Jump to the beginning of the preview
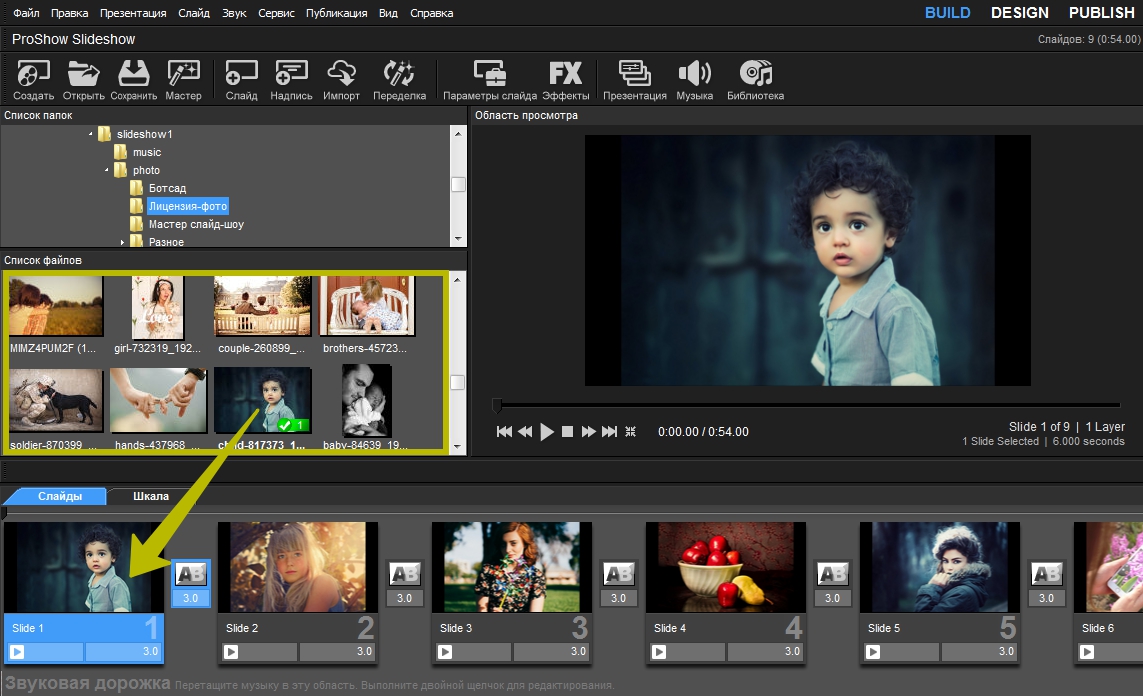1143x696 pixels. point(504,431)
